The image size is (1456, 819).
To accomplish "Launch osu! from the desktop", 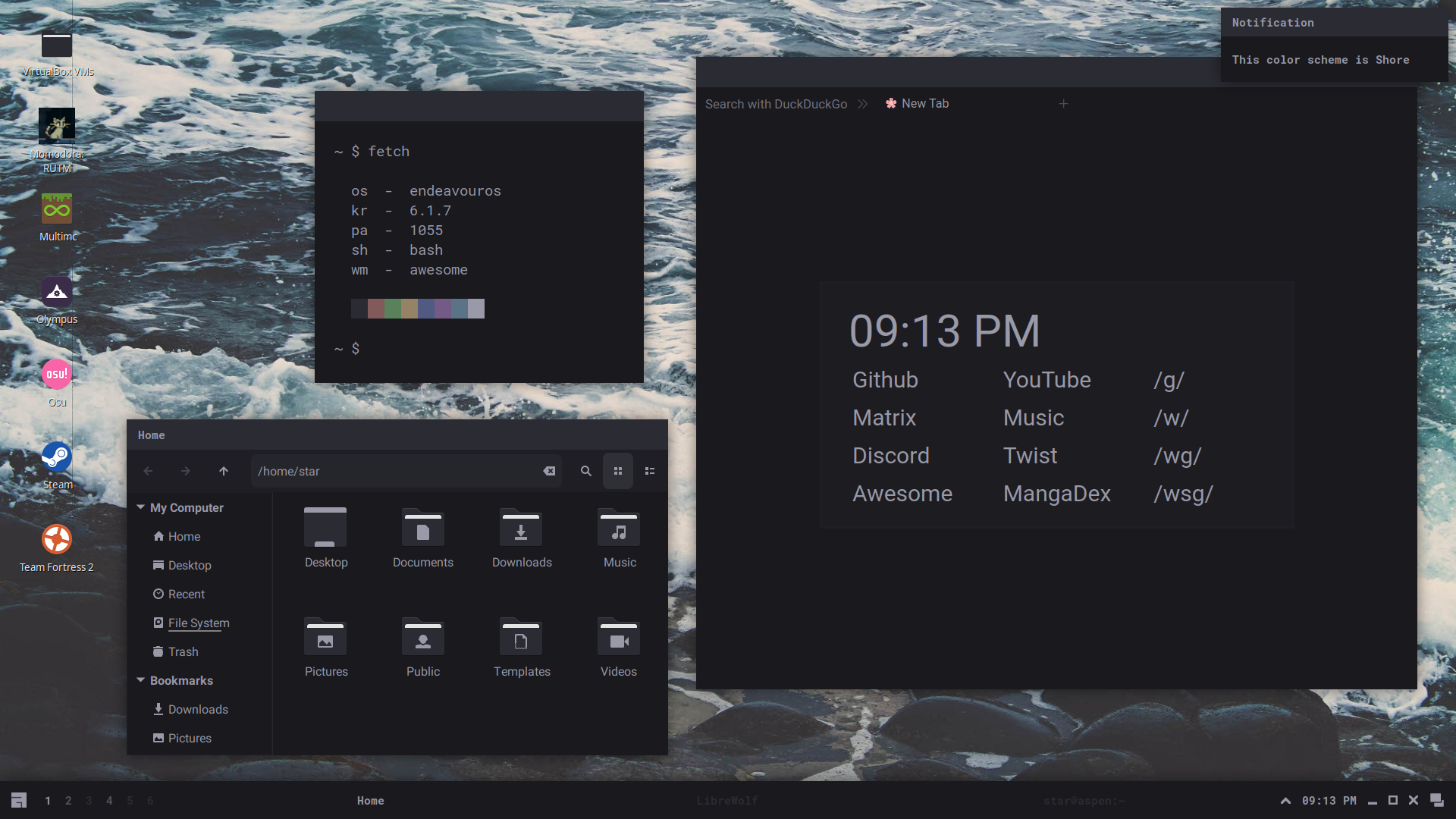I will [57, 375].
